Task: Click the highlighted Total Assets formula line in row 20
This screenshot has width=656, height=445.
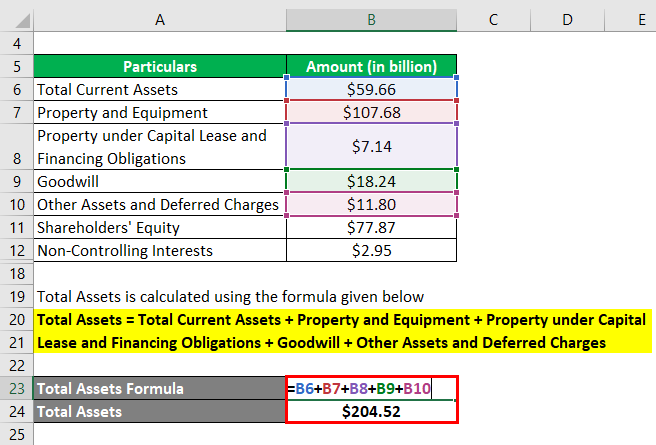Action: 342,320
